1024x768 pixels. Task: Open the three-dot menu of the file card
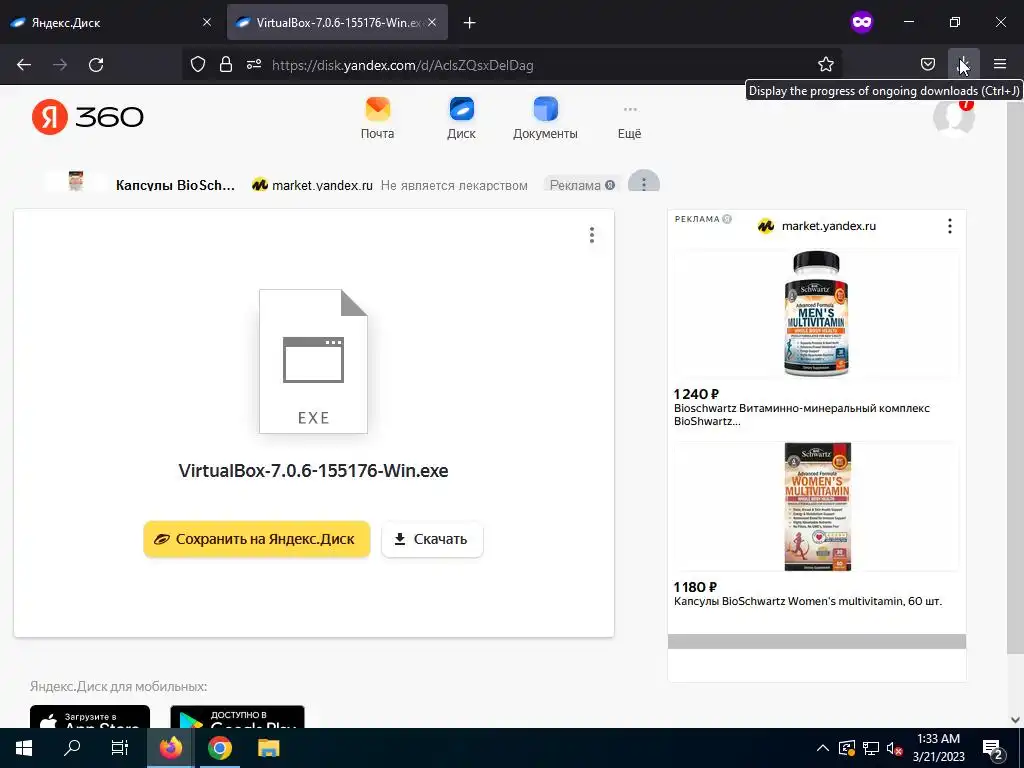[x=592, y=235]
